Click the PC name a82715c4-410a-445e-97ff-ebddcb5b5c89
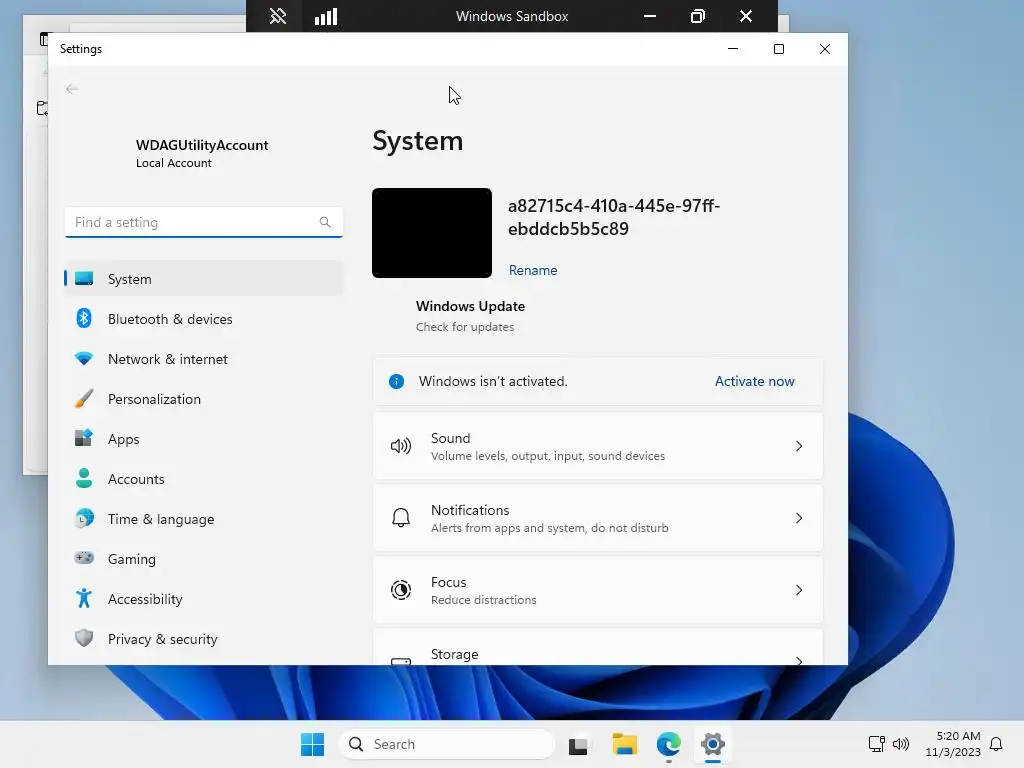This screenshot has height=768, width=1024. click(x=614, y=217)
